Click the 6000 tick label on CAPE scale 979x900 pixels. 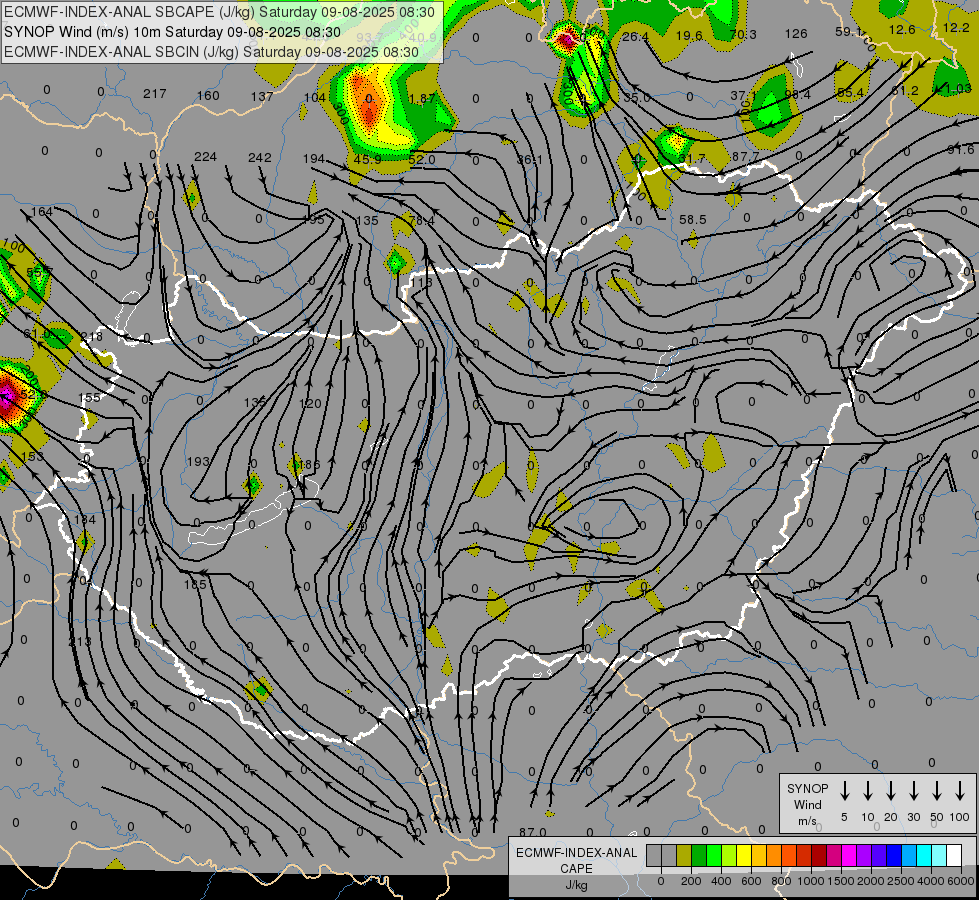tap(962, 881)
